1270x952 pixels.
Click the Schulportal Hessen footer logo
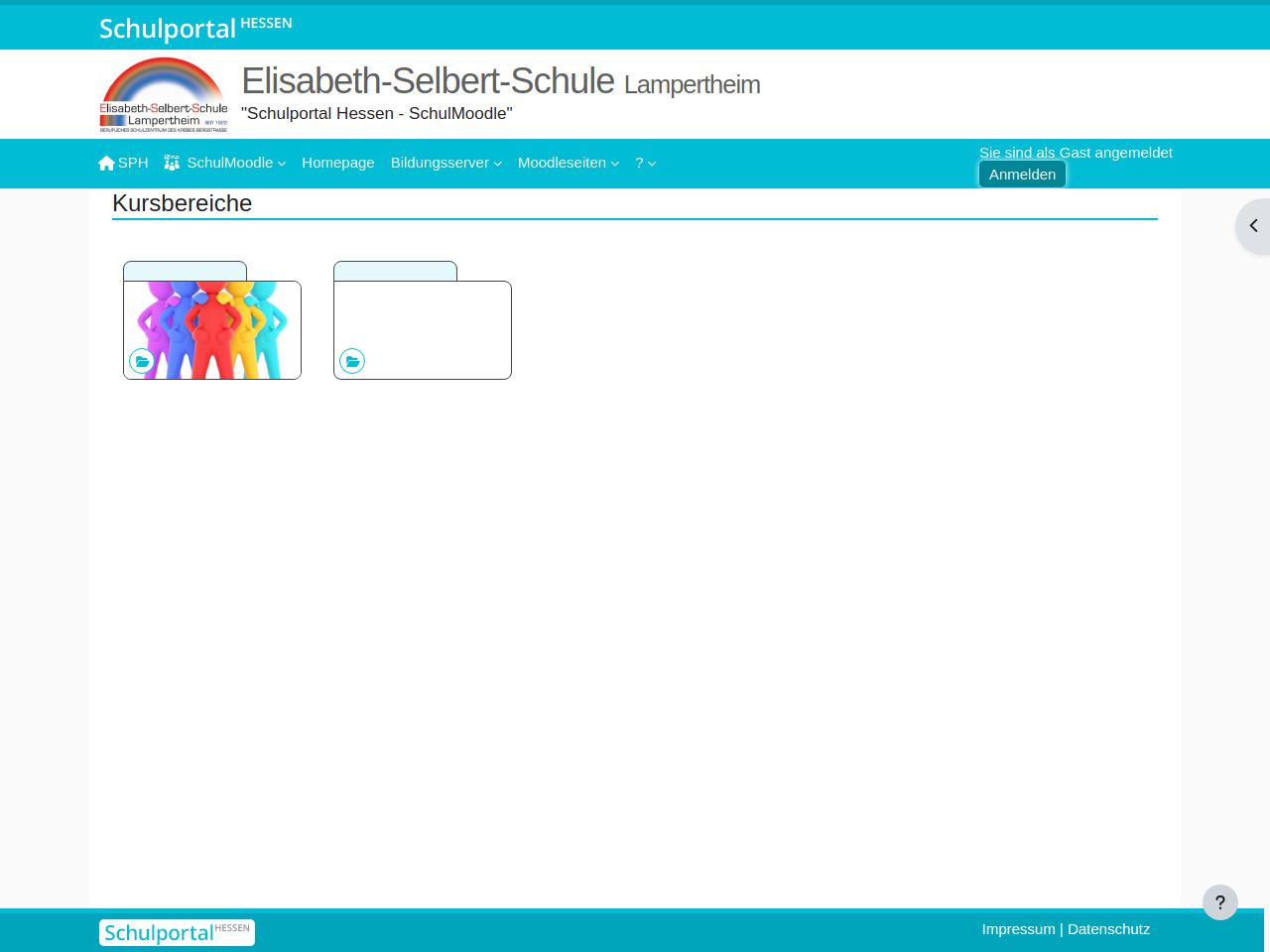tap(177, 932)
